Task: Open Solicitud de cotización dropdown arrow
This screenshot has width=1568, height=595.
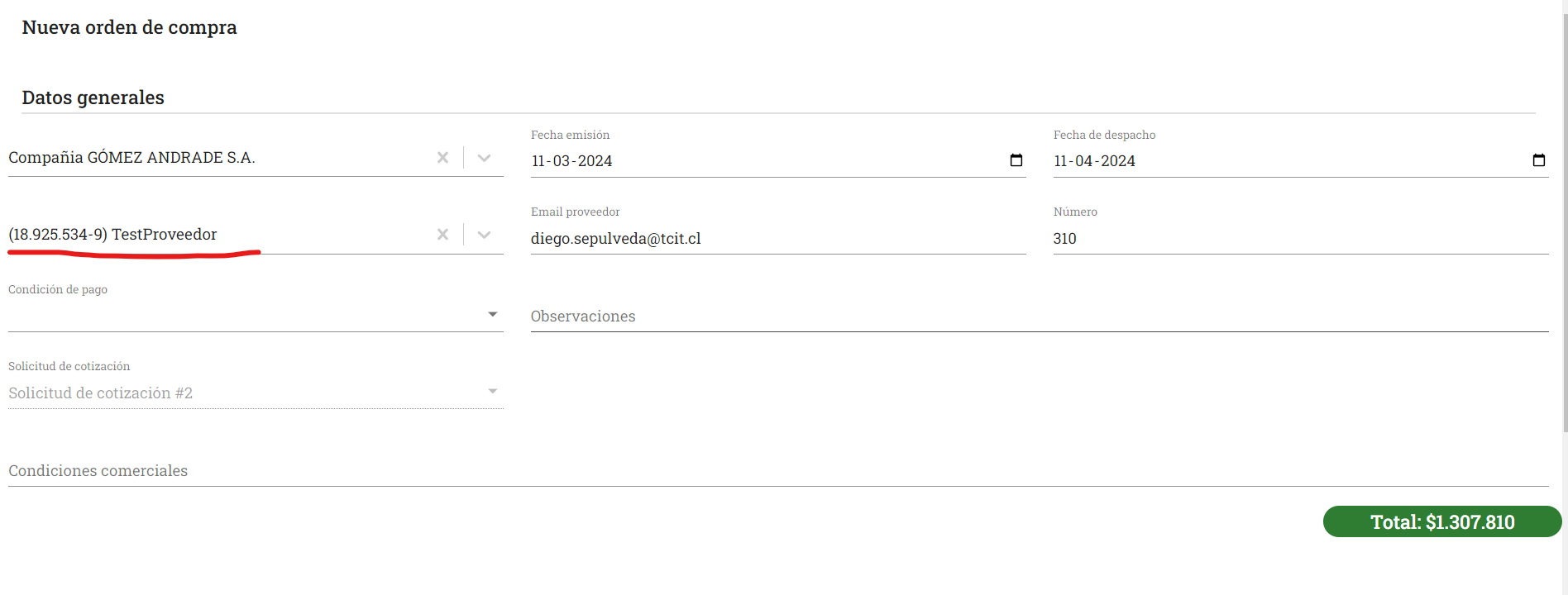Action: [x=493, y=392]
